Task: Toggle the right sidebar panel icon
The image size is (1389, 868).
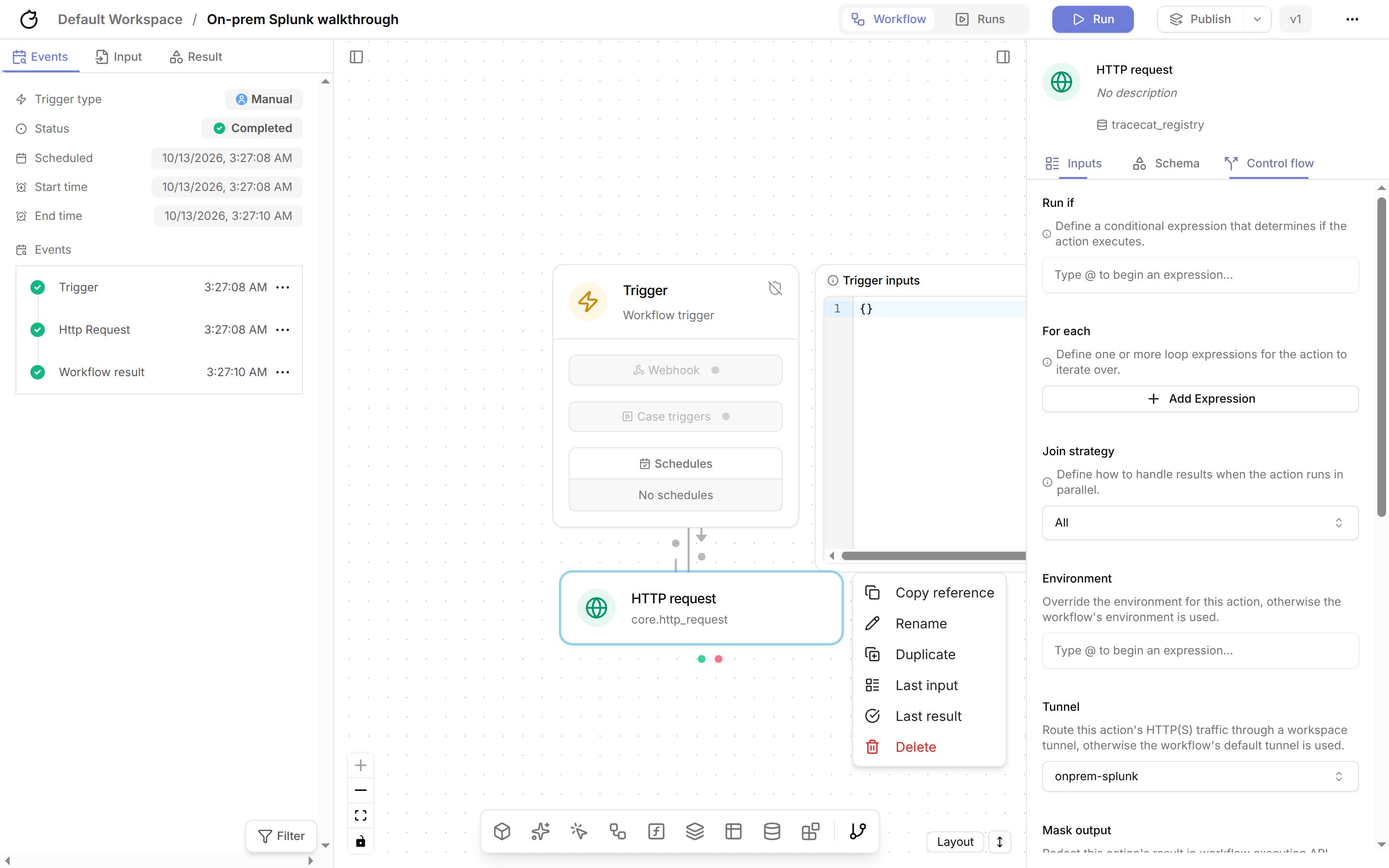Action: click(x=1003, y=57)
